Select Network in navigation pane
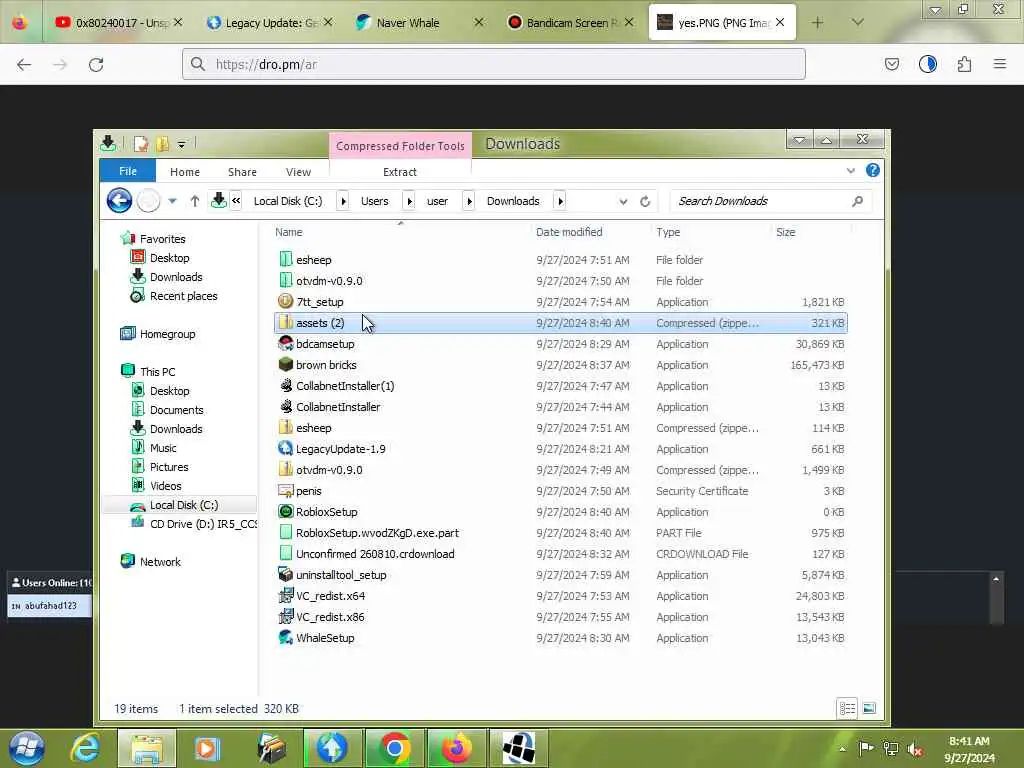The image size is (1024, 768). pyautogui.click(x=160, y=561)
